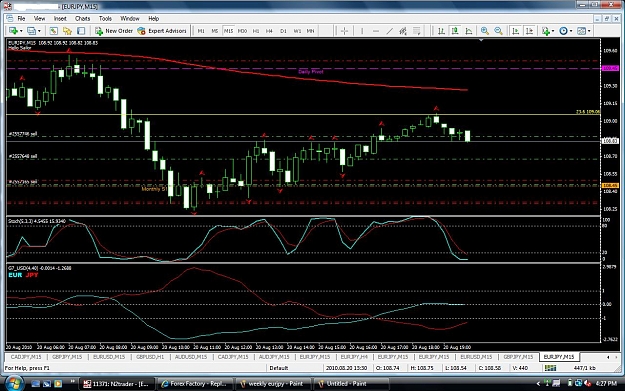Viewport: 625px width, 391px height.
Task: Open the Tools menu
Action: point(105,18)
